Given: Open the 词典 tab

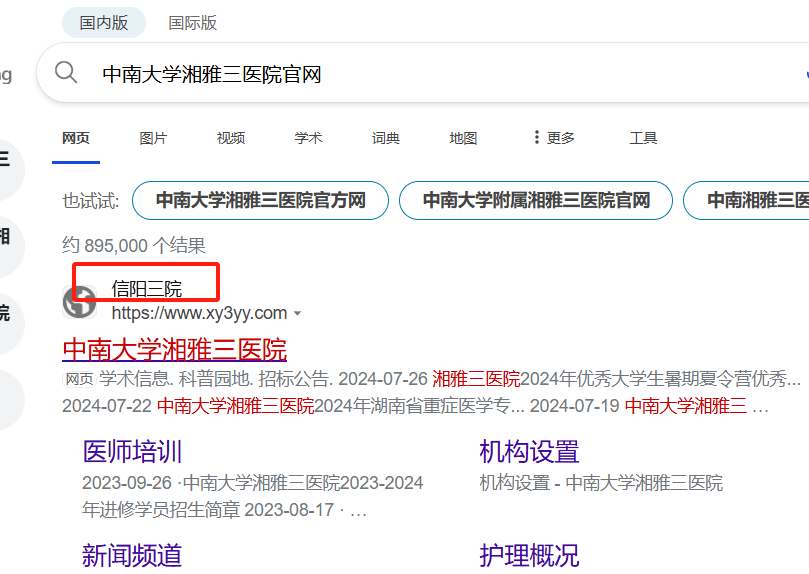Looking at the screenshot, I should pos(385,138).
